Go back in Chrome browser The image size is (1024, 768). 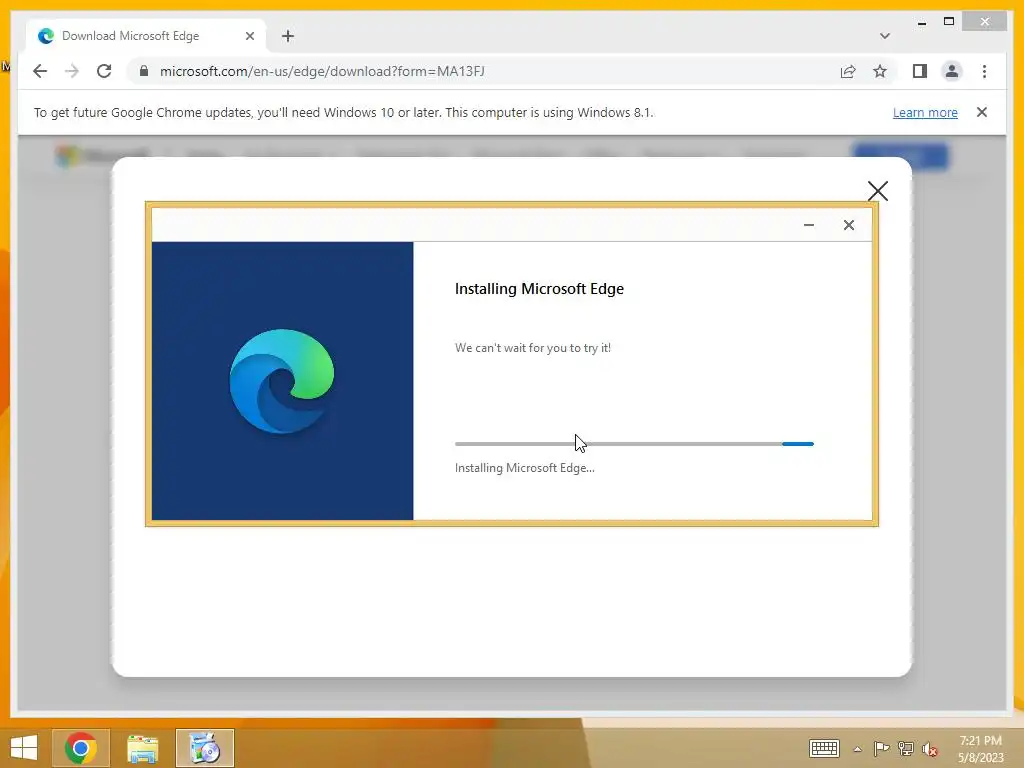[x=40, y=71]
